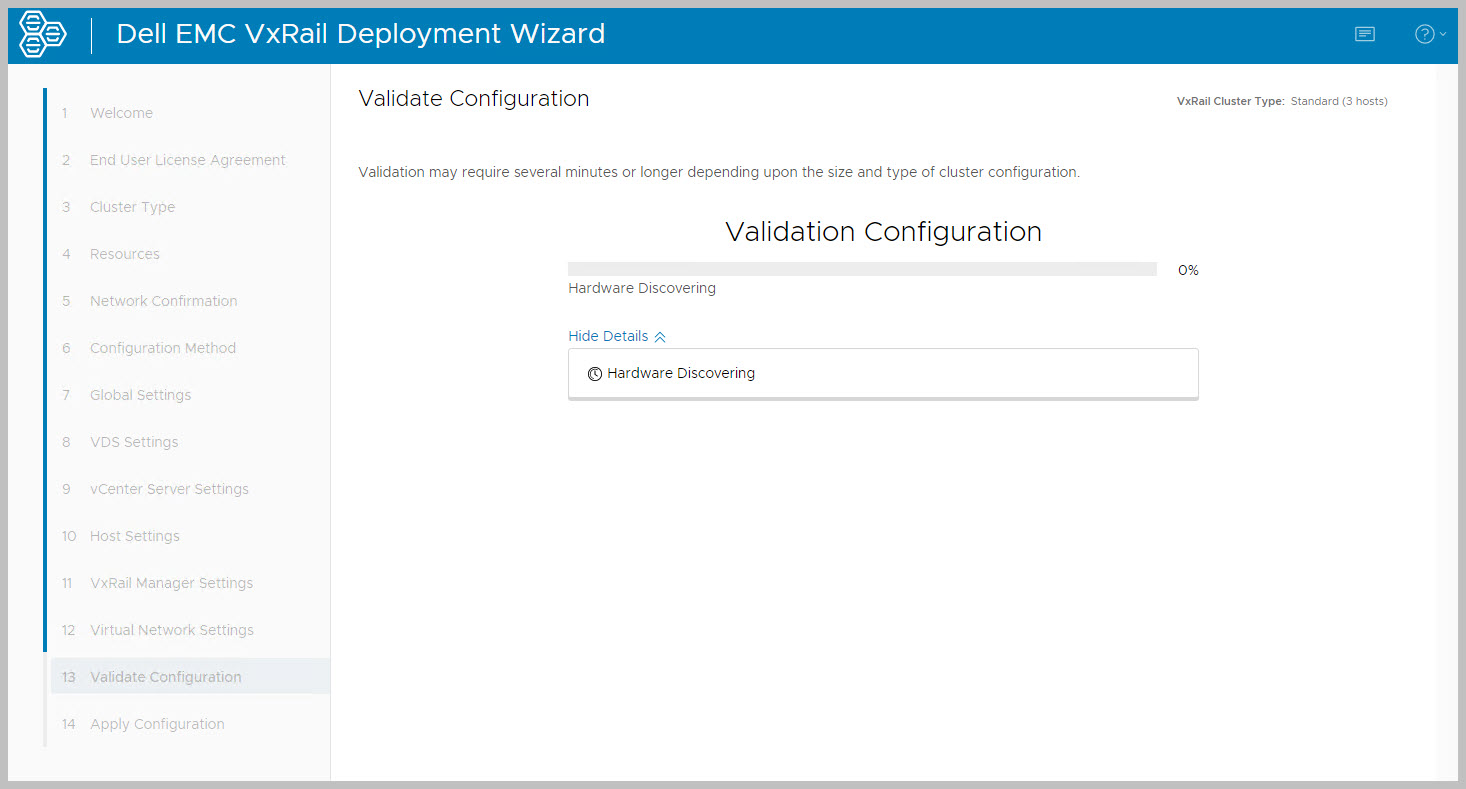The height and width of the screenshot is (789, 1466).
Task: Click the Dell EMC VxRail hexagon logo
Action: click(x=43, y=34)
